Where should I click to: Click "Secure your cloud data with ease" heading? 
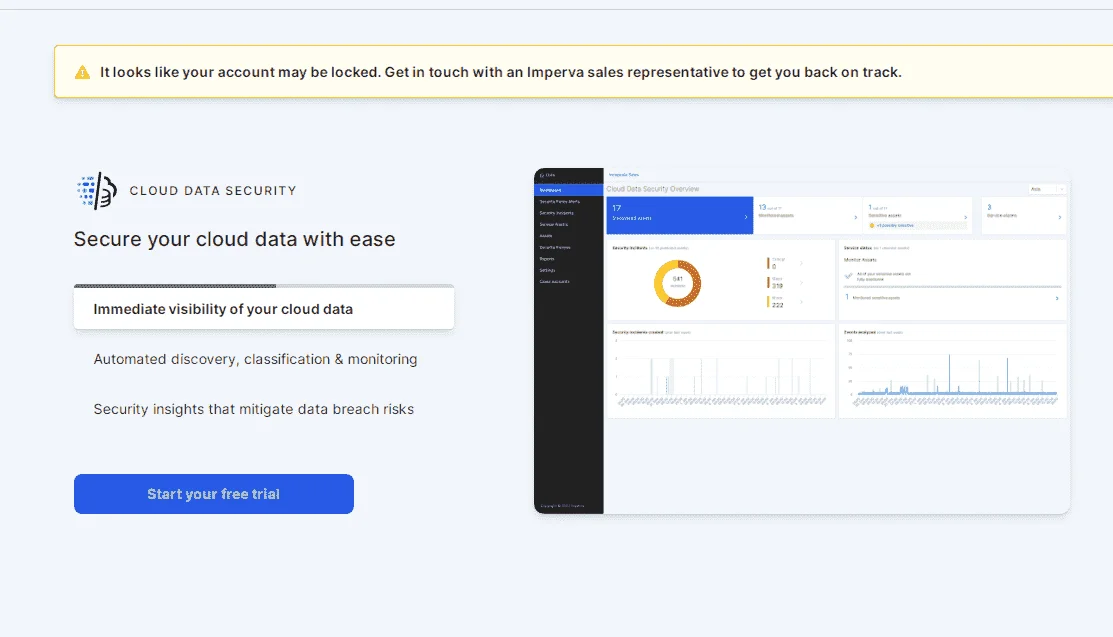234,239
